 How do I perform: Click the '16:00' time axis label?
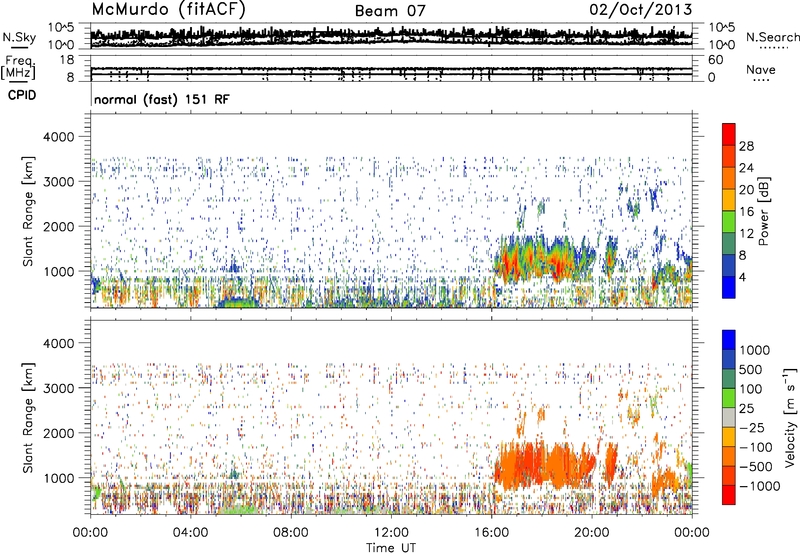[491, 533]
